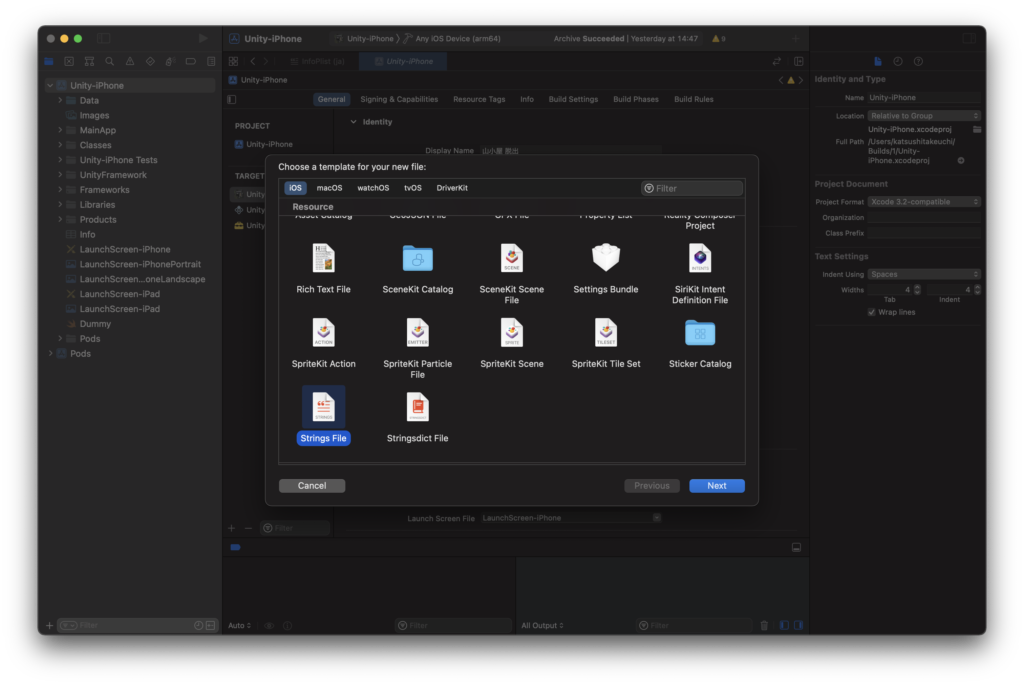Select the Settings Bundle template icon
Screen dimensions: 1024x685
point(605,258)
